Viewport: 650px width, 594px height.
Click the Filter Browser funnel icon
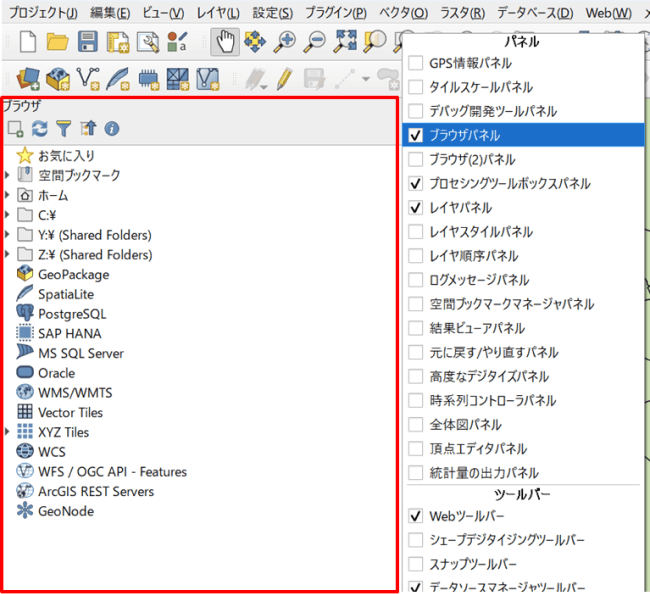(x=64, y=129)
